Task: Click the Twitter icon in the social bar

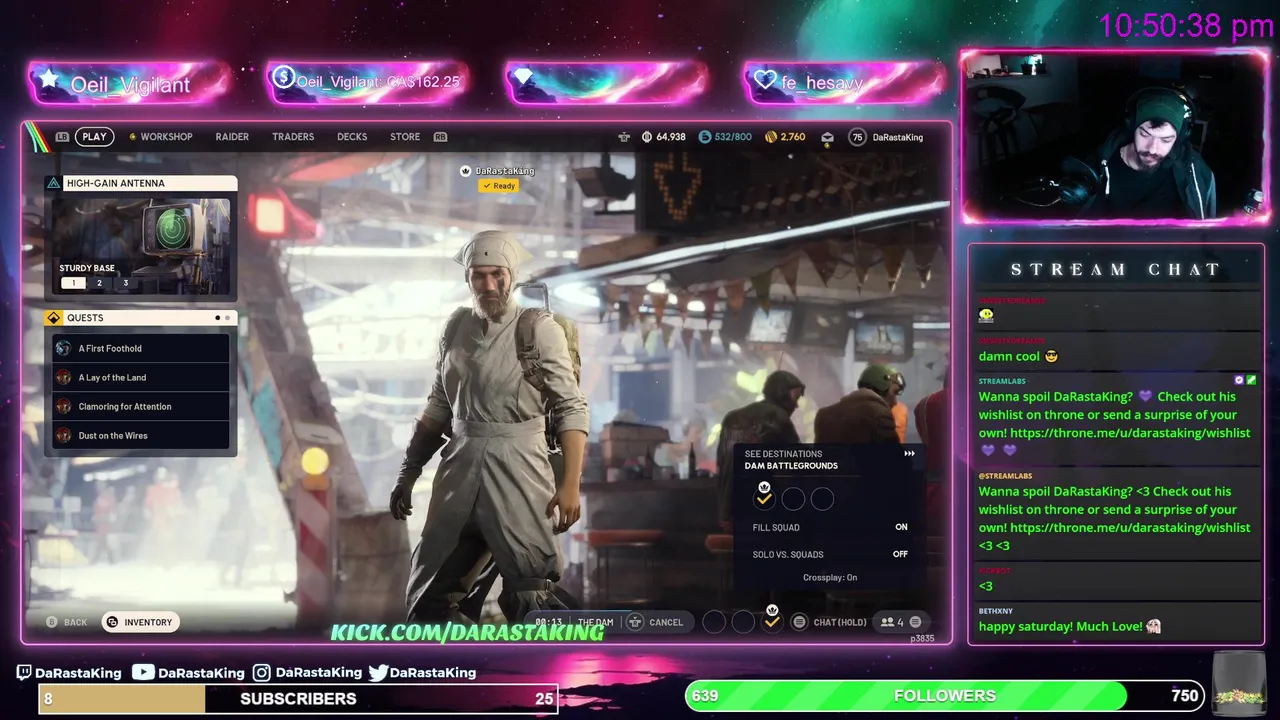Action: pos(378,673)
